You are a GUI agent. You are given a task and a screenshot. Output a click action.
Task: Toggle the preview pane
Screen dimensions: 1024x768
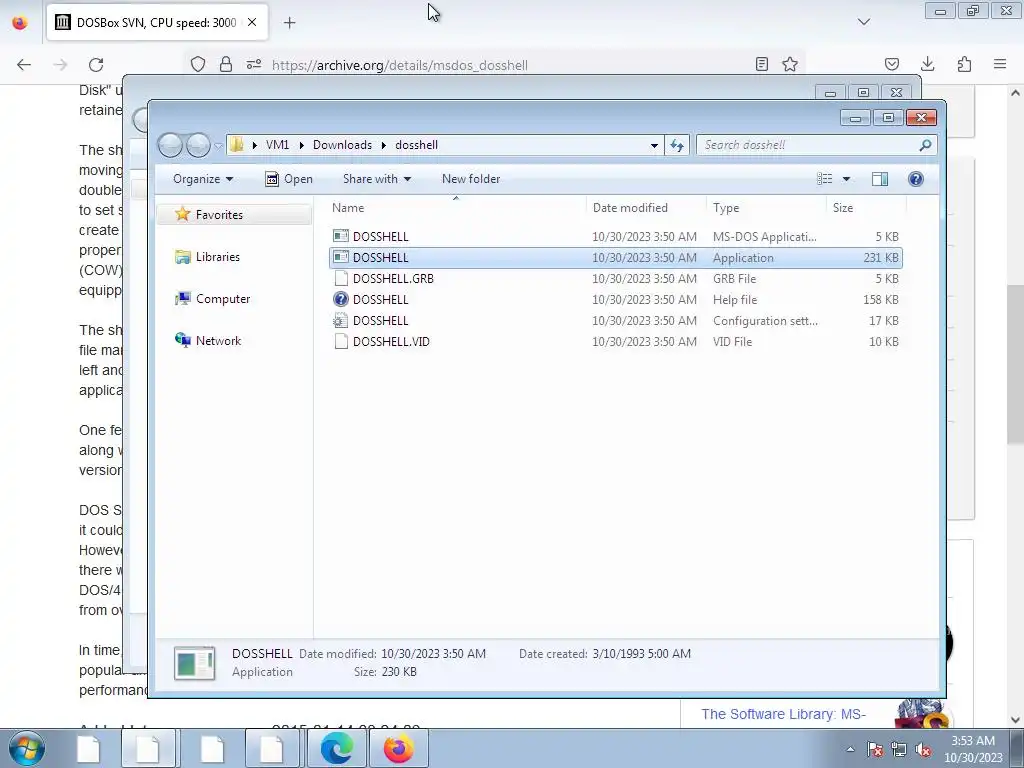[880, 179]
